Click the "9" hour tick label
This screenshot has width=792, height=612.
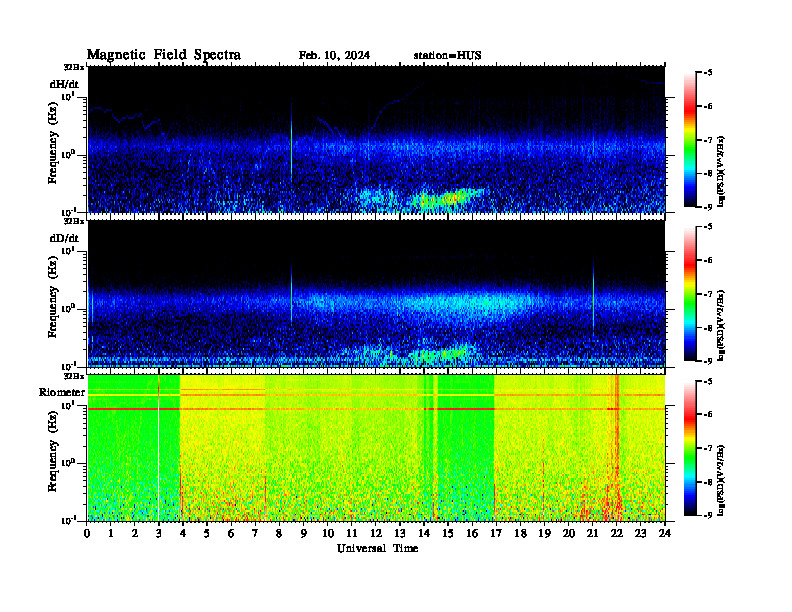(304, 533)
